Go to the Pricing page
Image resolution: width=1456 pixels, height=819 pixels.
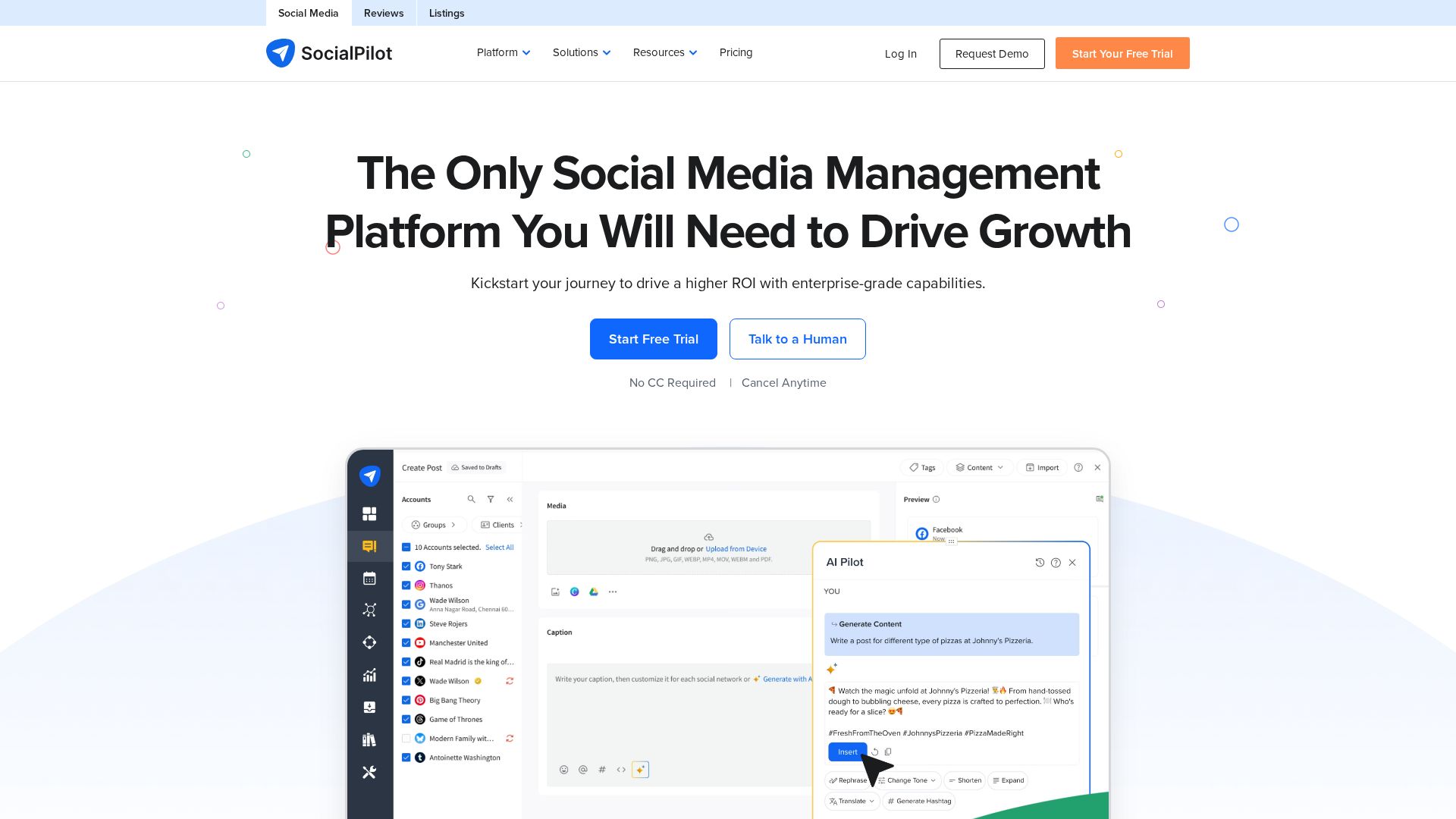(x=736, y=52)
